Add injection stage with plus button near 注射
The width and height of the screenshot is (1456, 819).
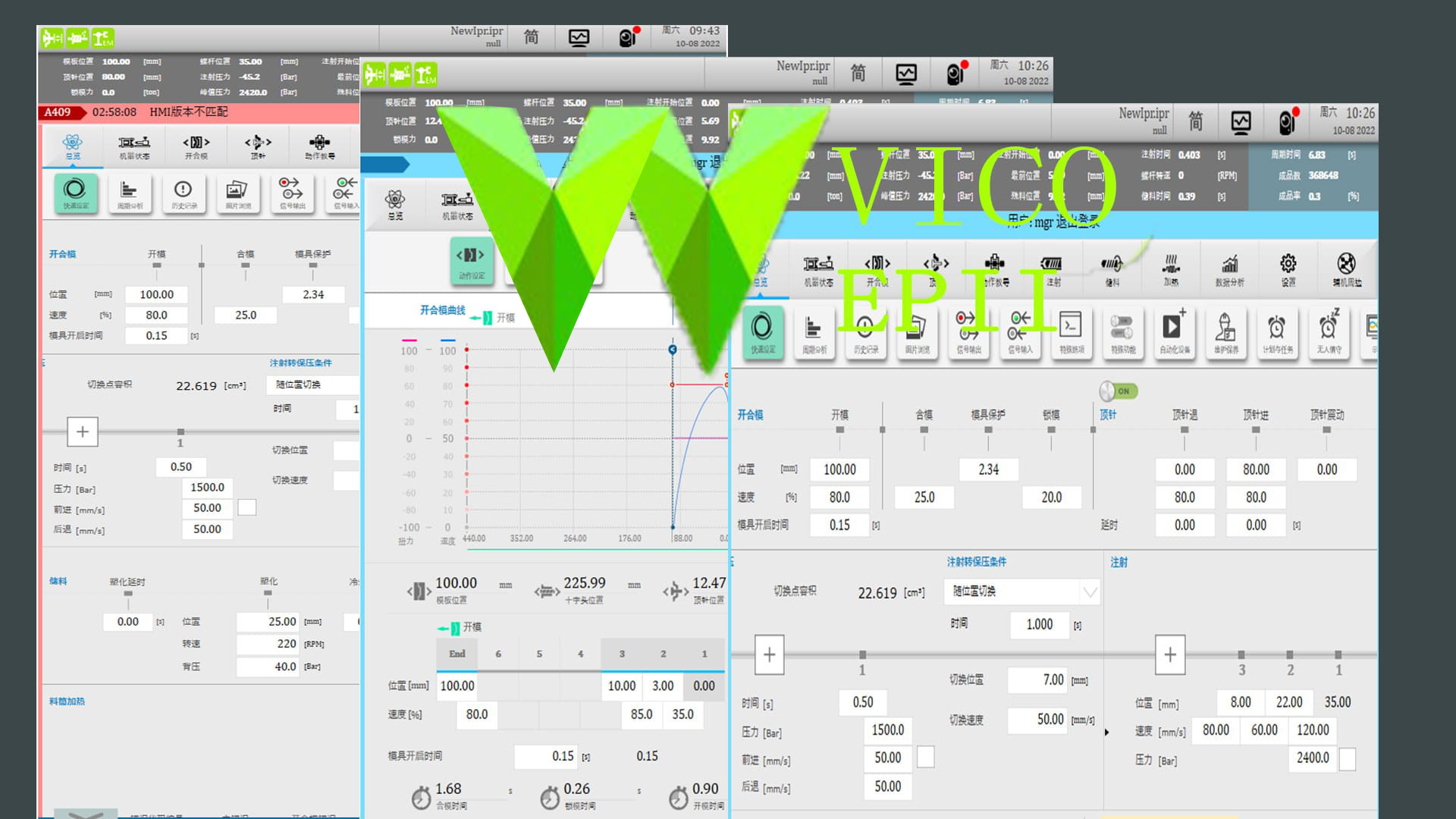1170,654
